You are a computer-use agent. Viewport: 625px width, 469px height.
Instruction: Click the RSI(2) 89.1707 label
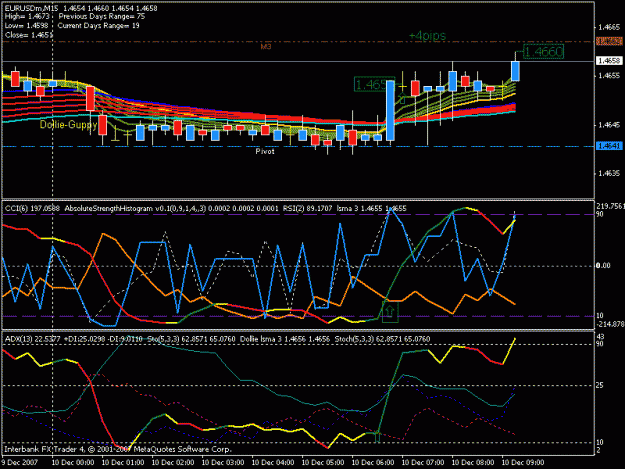click(x=307, y=208)
